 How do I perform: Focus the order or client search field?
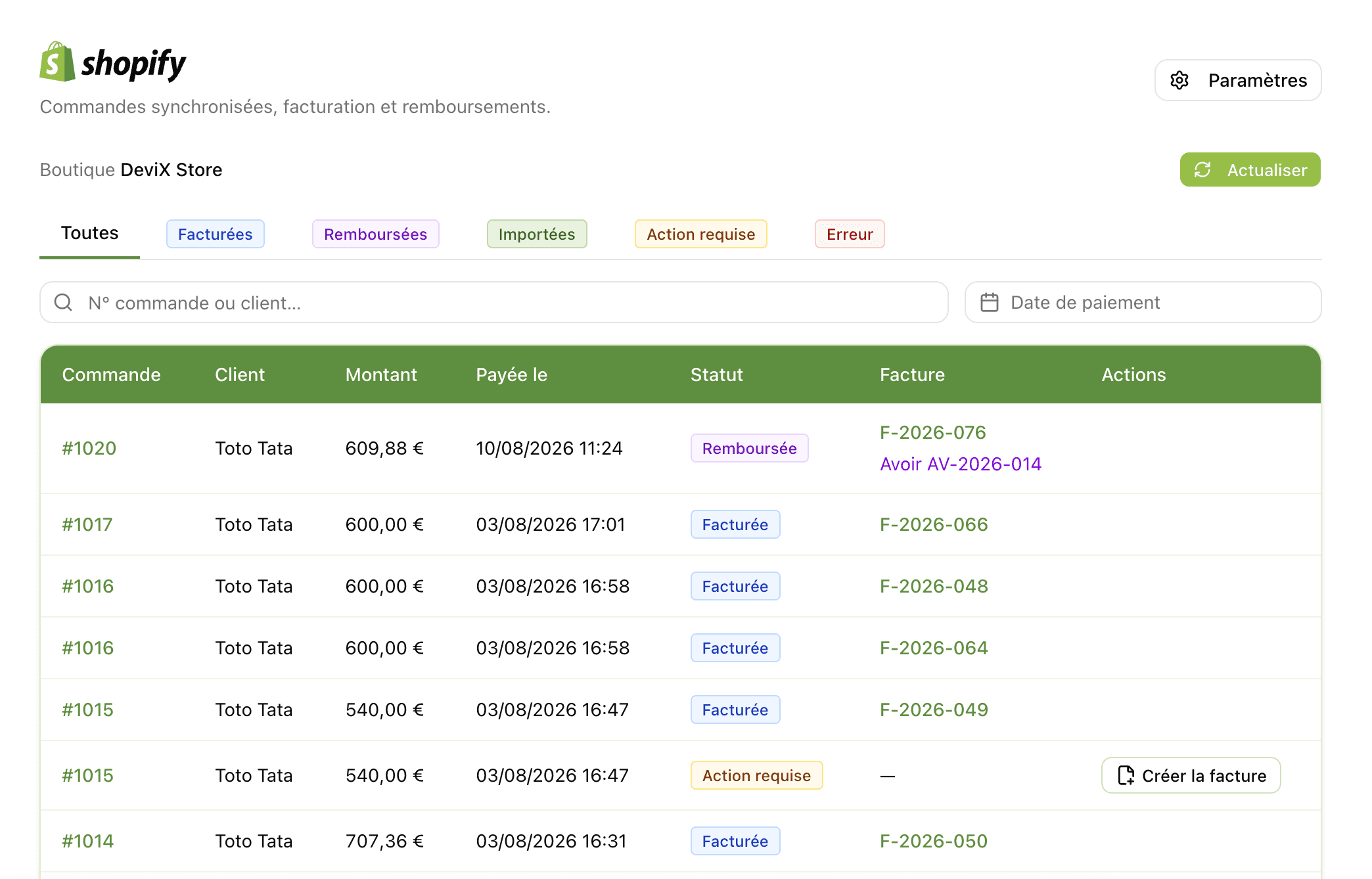pyautogui.click(x=493, y=302)
